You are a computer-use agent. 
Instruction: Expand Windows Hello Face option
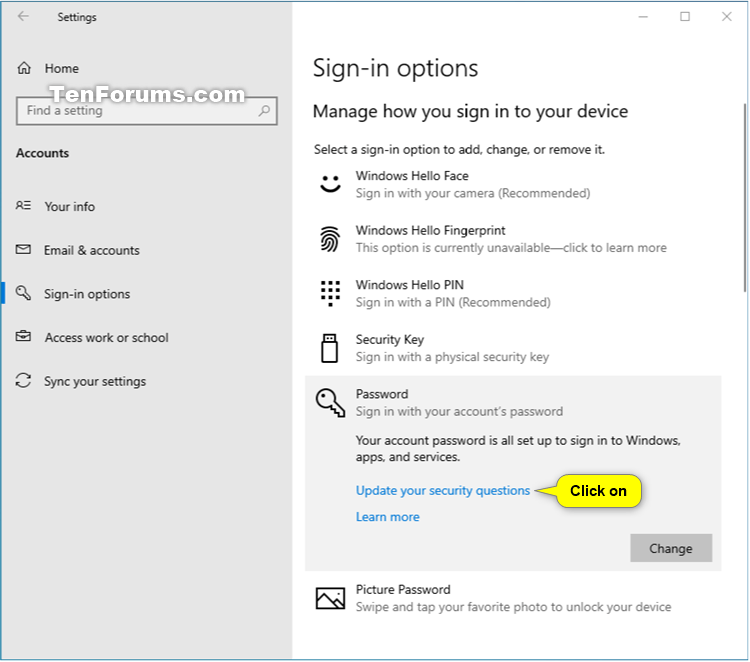pos(513,184)
